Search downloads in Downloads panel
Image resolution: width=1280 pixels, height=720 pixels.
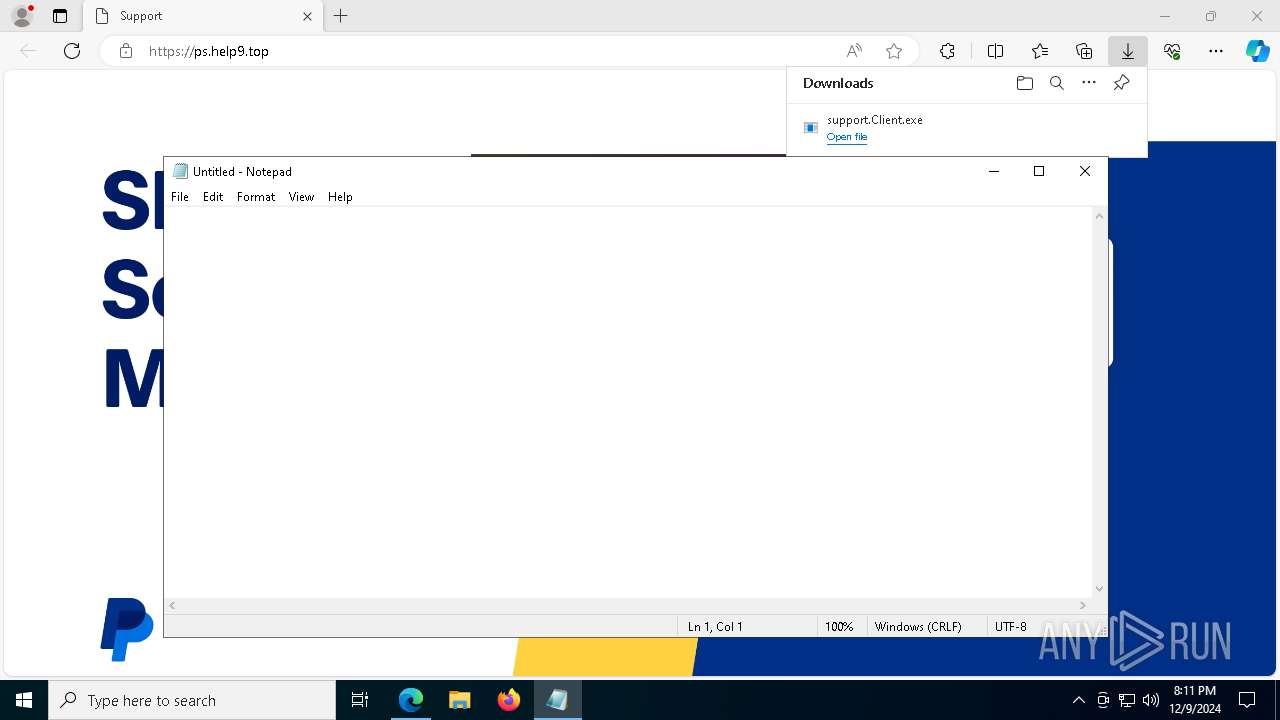click(x=1056, y=83)
